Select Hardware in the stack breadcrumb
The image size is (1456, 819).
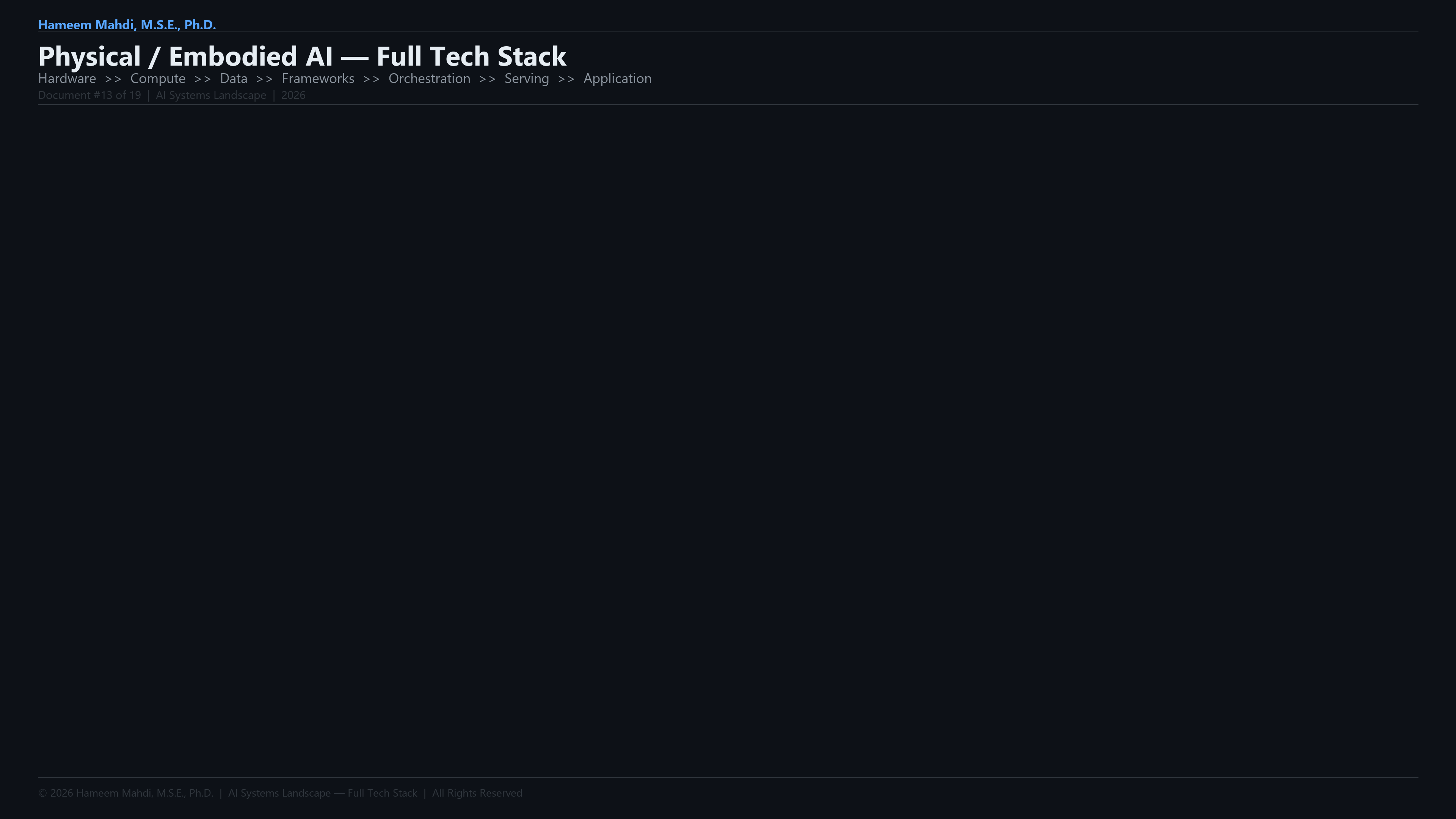click(x=67, y=78)
